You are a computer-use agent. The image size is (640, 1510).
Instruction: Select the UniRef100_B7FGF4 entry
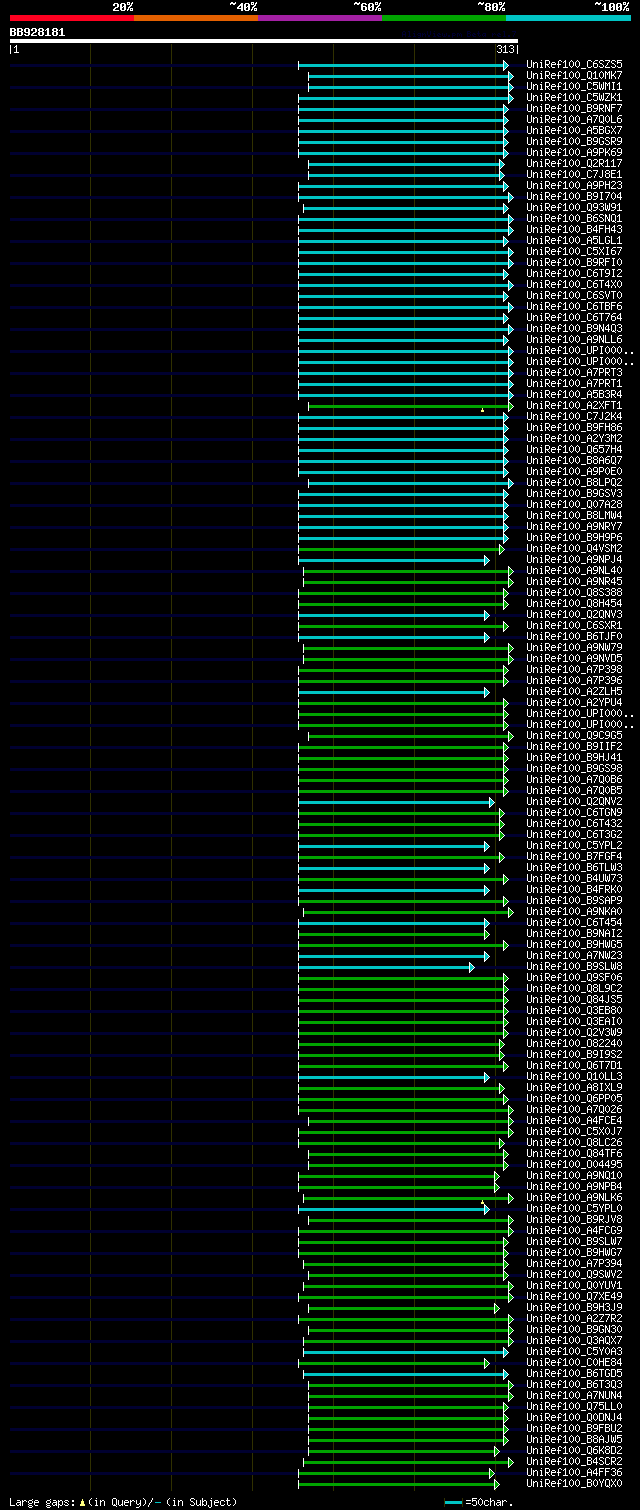coord(574,856)
